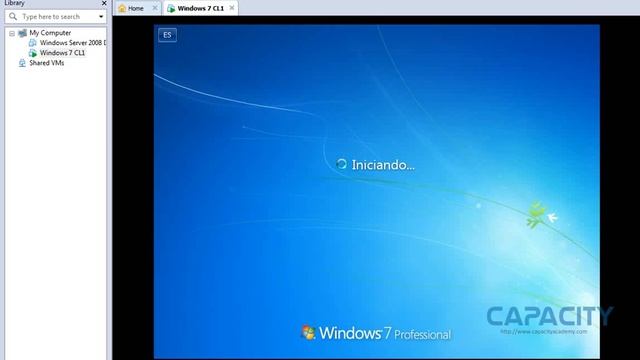Click the Shared VMs icon
This screenshot has height=360, width=640.
click(22, 63)
